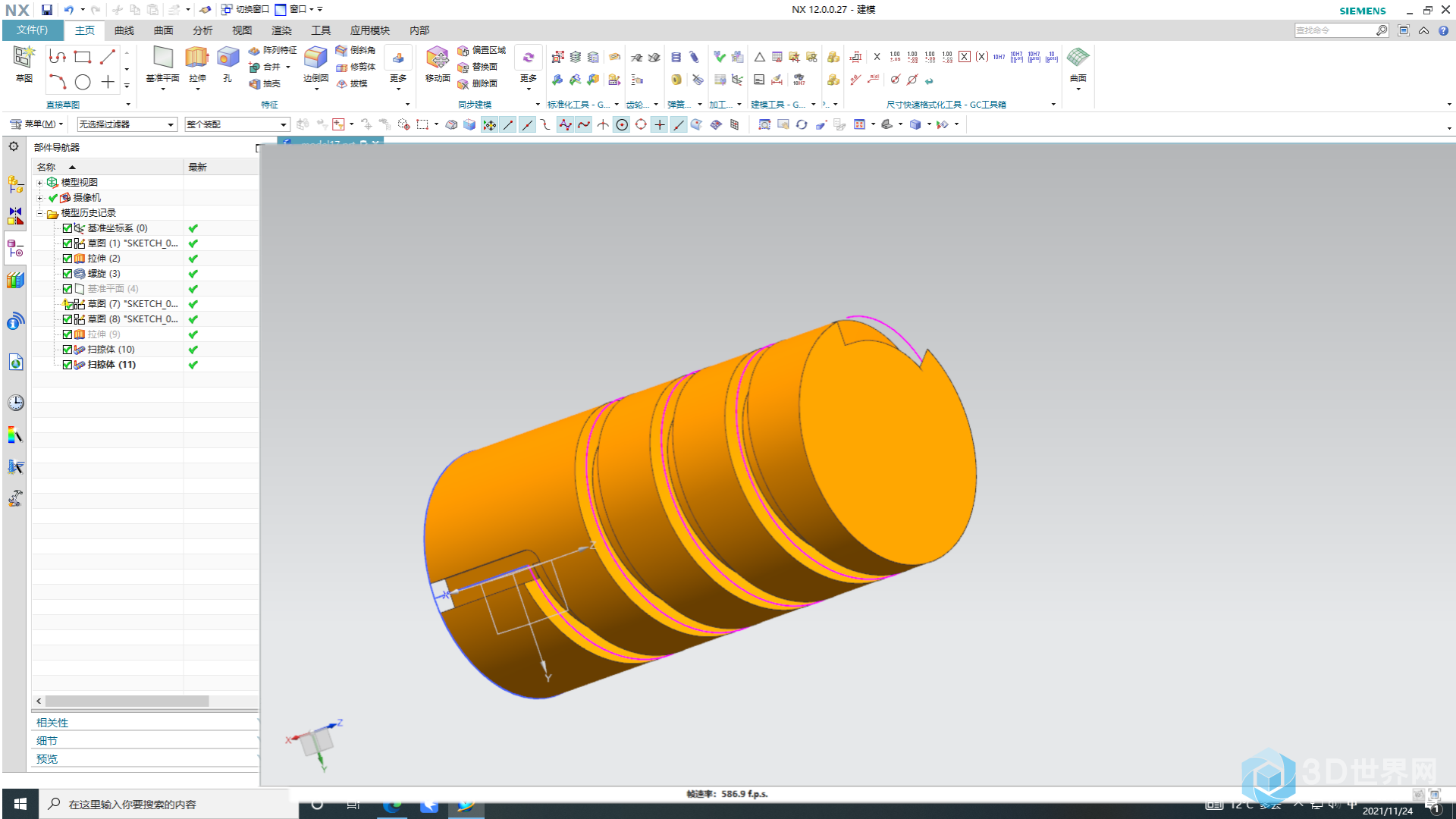Click the save icon in title bar
Screen dimensions: 1456x819
46,10
